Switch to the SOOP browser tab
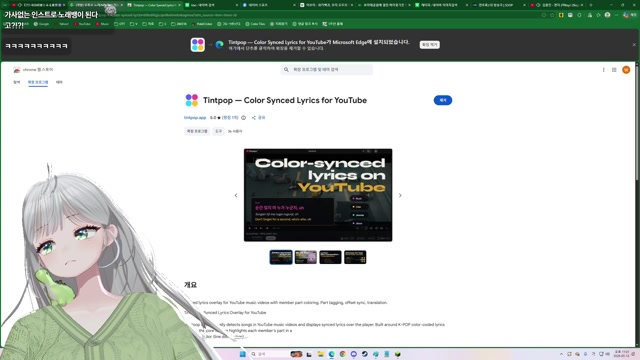640x360 pixels. pyautogui.click(x=499, y=5)
